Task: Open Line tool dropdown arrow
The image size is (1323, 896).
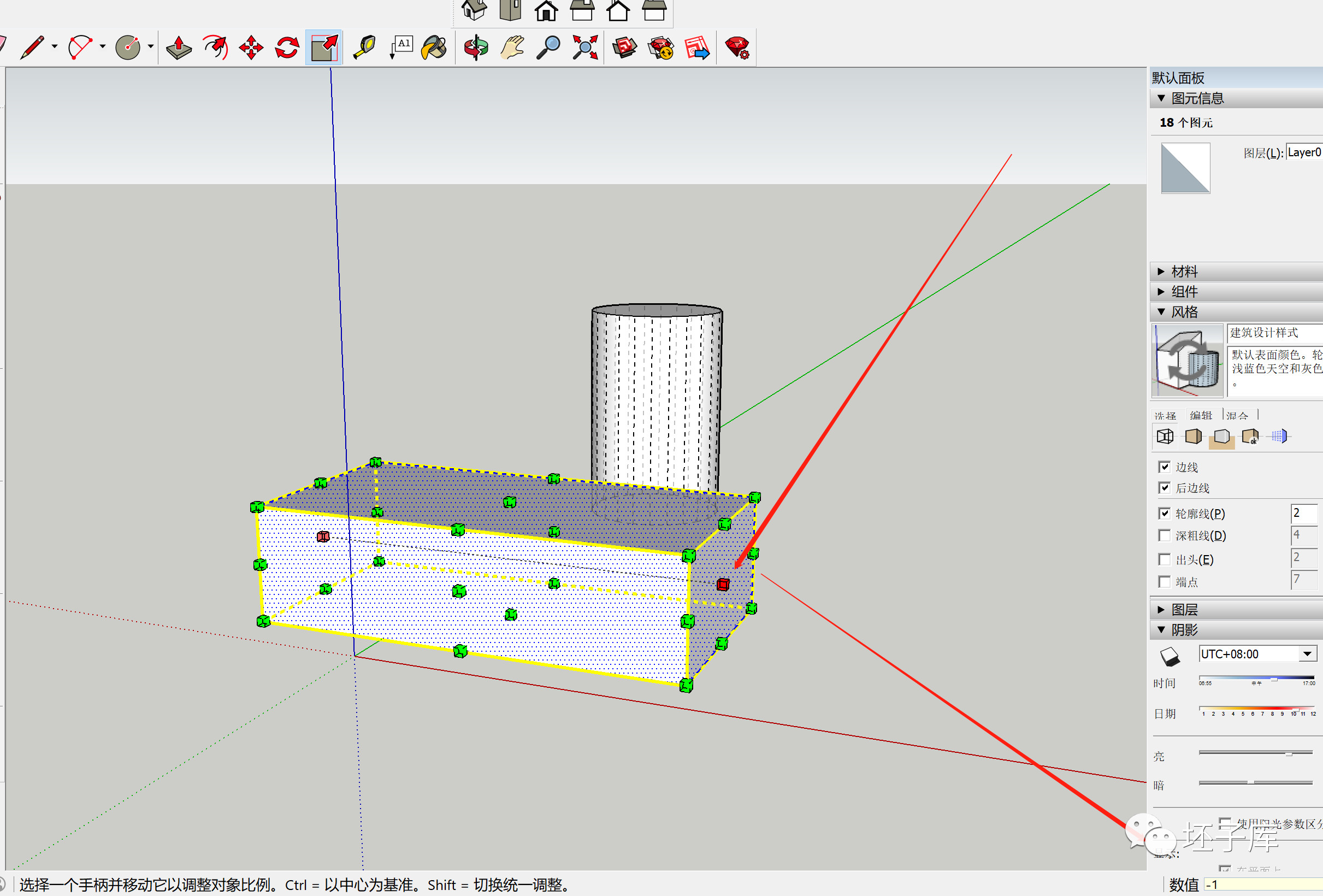Action: tap(55, 46)
